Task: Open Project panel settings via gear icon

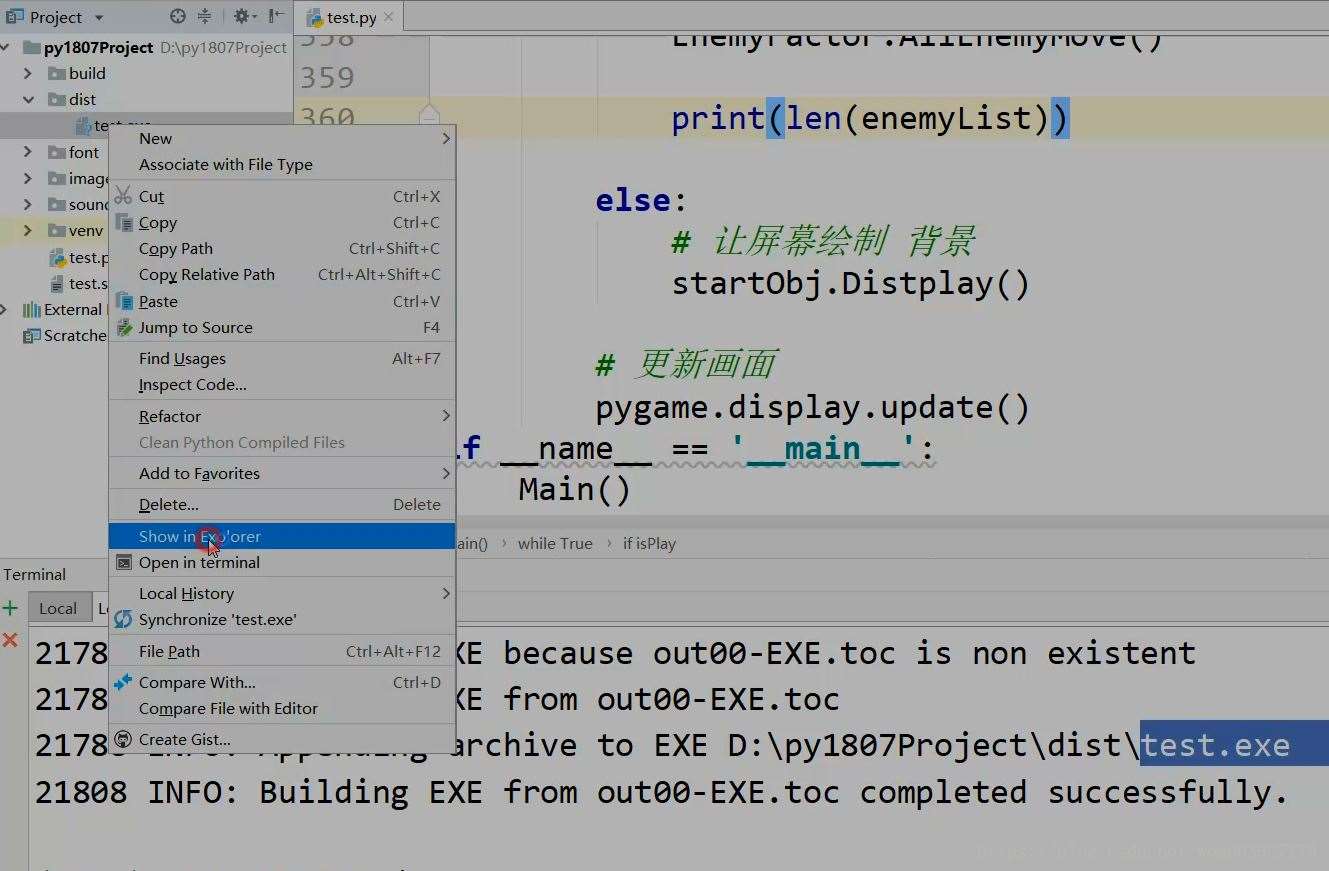Action: tap(242, 17)
